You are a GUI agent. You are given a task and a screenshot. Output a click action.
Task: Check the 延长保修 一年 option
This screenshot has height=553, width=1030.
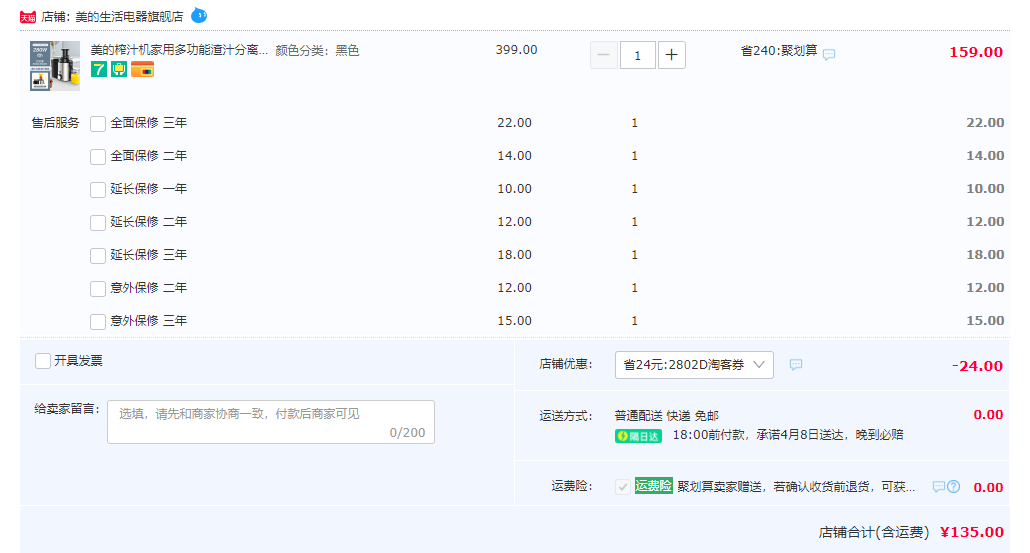(x=98, y=189)
